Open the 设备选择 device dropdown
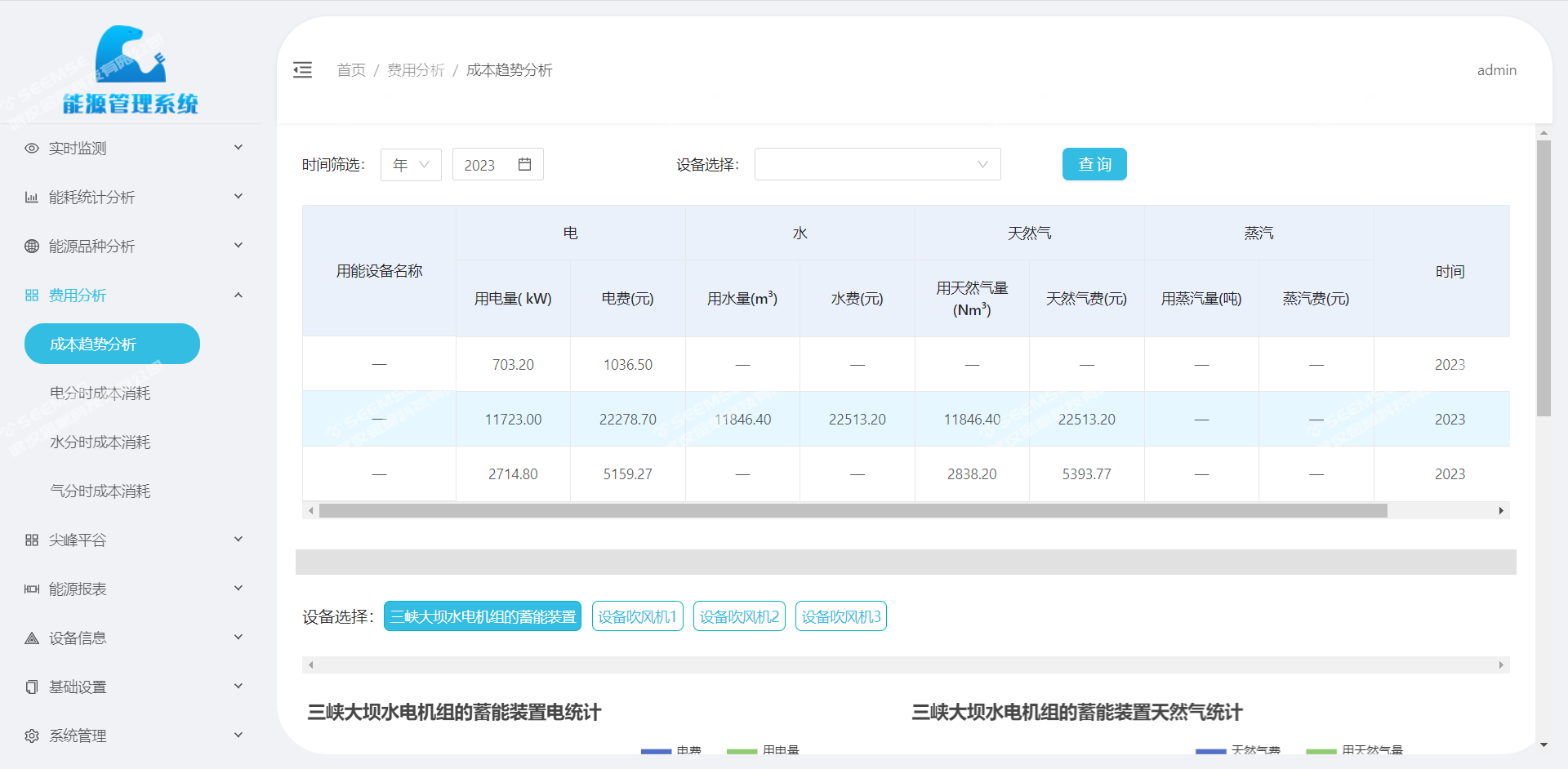 coord(877,164)
